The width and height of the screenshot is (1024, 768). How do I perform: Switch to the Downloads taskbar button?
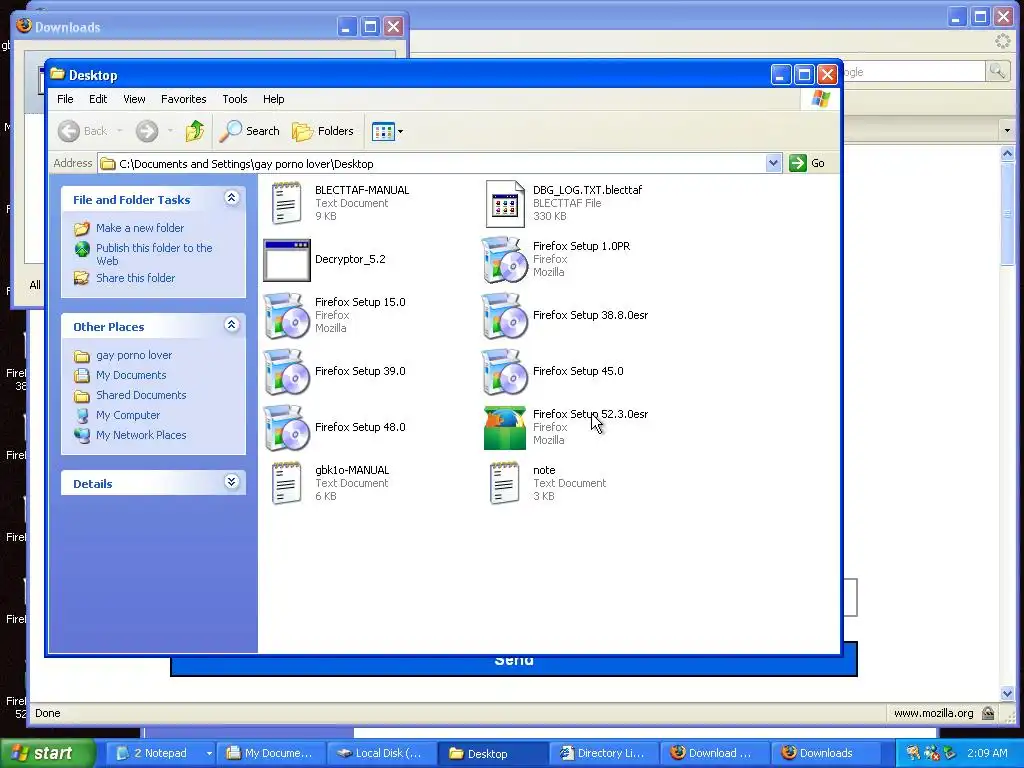(825, 753)
